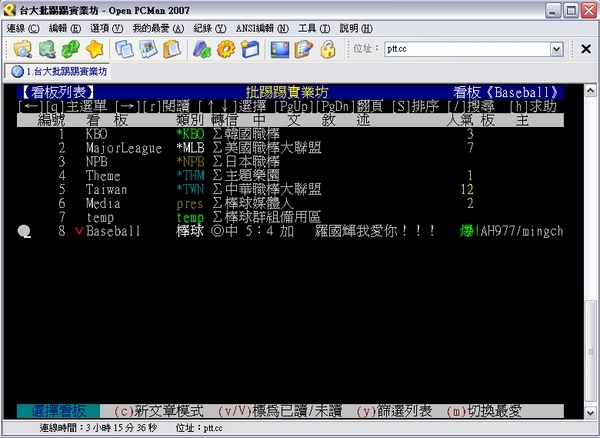Click the 【看板列表】 header text
Image resolution: width=600 pixels, height=438 pixels.
tap(58, 92)
